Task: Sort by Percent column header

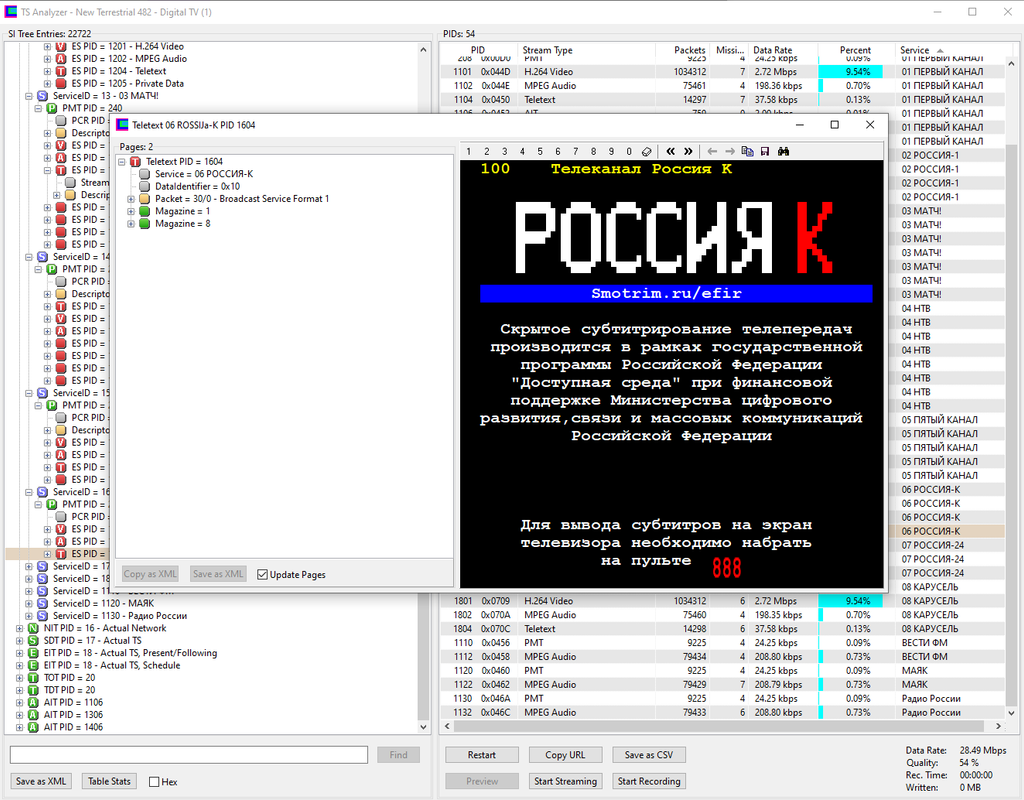Action: [855, 50]
